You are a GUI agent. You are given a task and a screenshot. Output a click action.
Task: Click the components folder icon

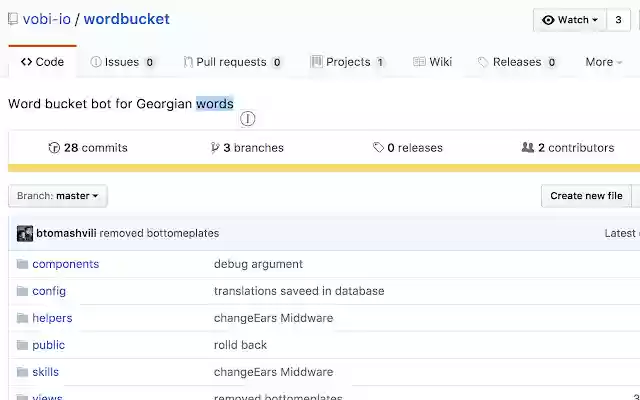[x=22, y=264]
